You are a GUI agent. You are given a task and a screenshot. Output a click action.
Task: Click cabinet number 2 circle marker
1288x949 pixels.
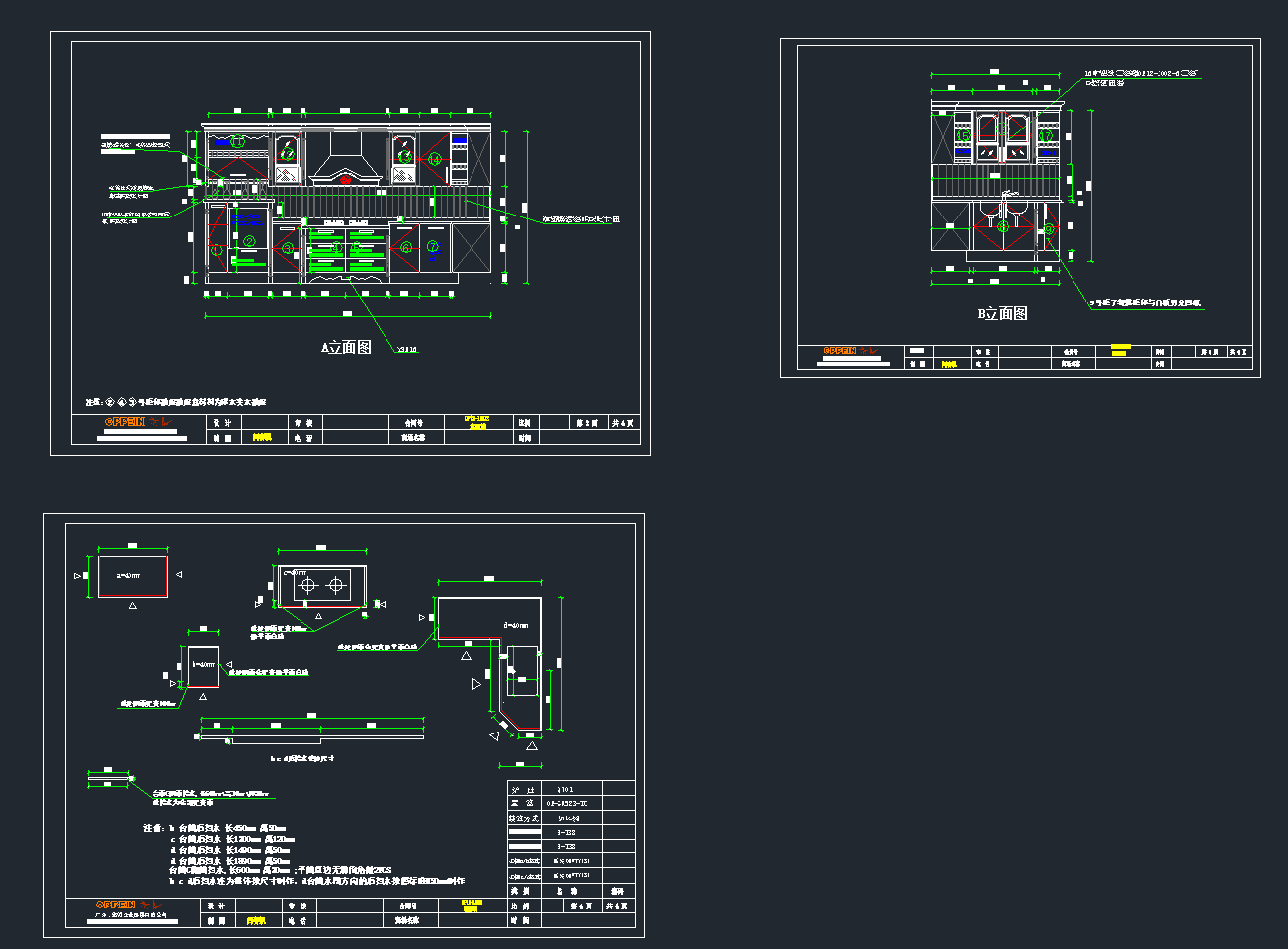[x=249, y=241]
